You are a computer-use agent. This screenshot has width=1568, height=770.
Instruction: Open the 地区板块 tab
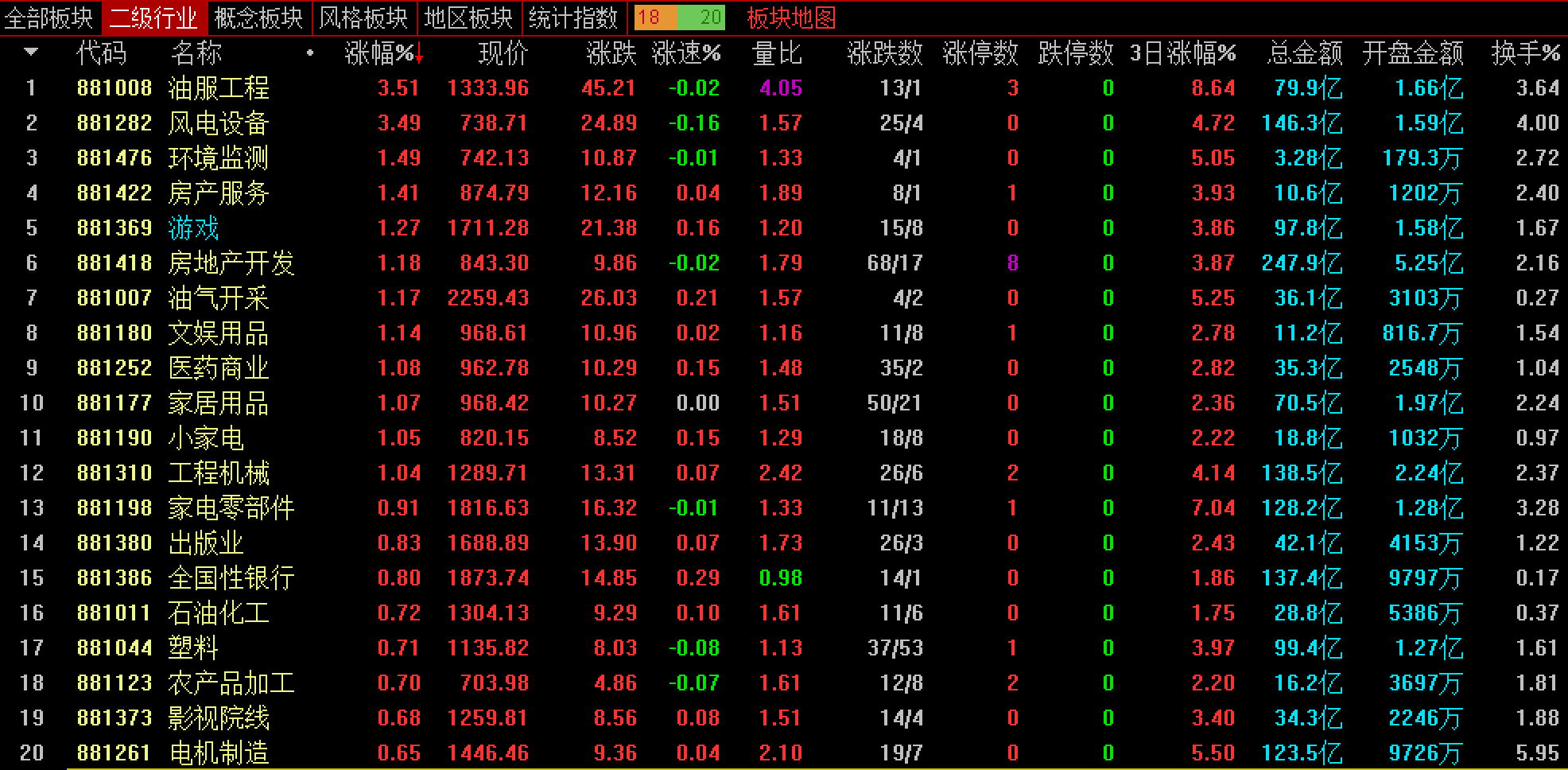pos(468,17)
